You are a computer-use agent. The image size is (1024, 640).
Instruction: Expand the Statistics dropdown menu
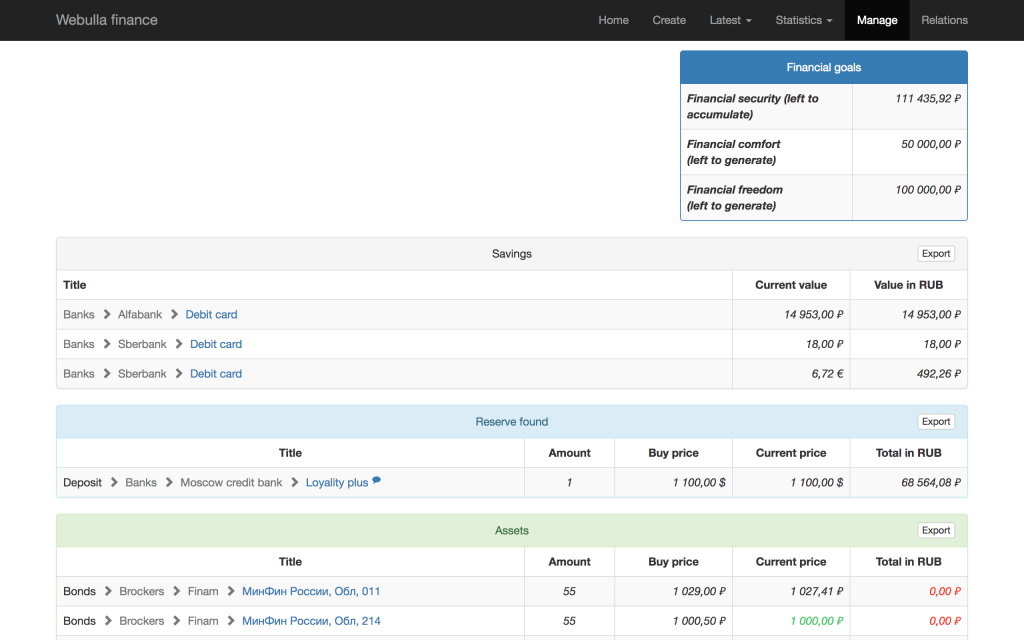pos(804,20)
